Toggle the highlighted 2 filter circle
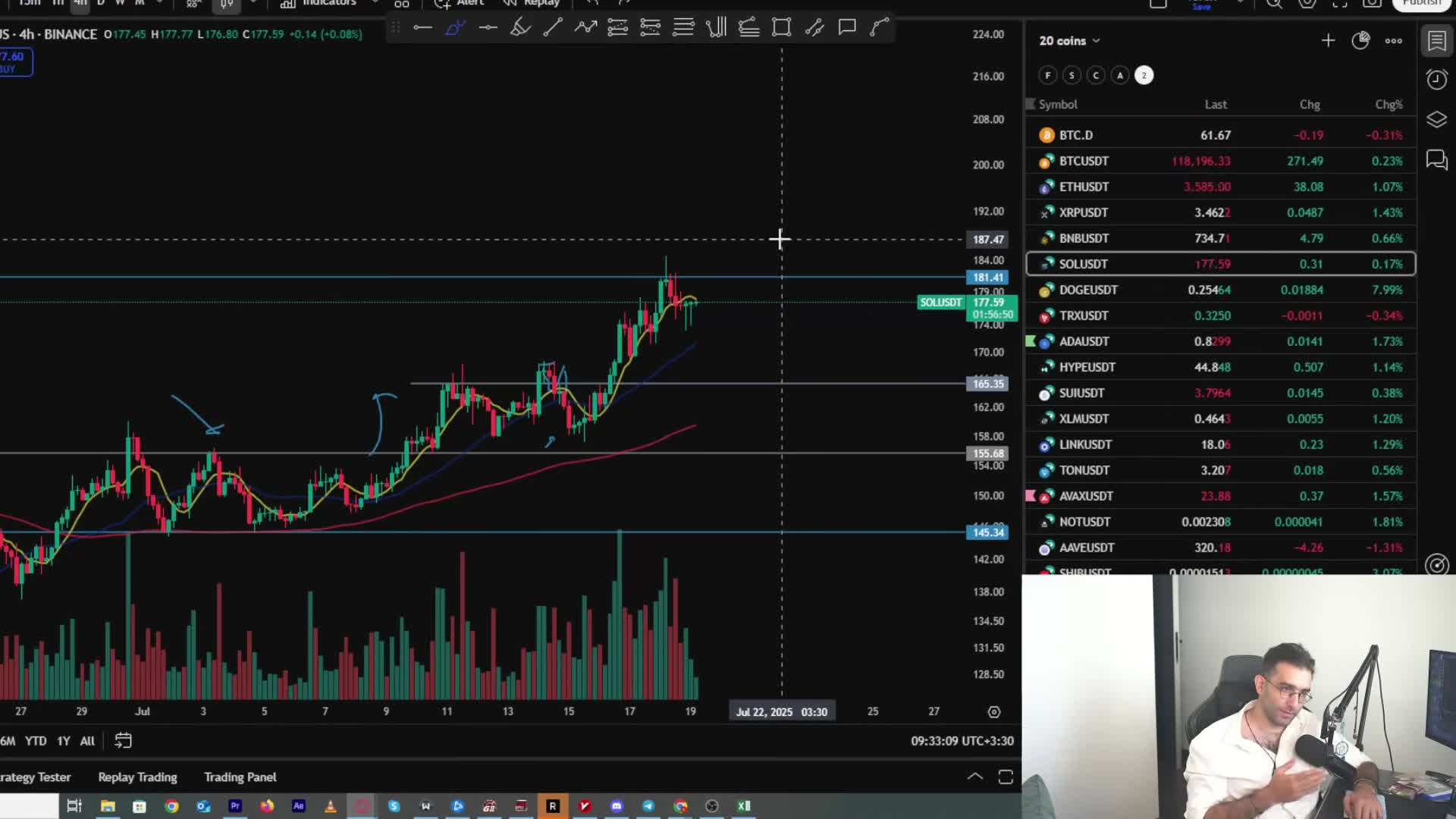This screenshot has width=1456, height=819. (1144, 75)
